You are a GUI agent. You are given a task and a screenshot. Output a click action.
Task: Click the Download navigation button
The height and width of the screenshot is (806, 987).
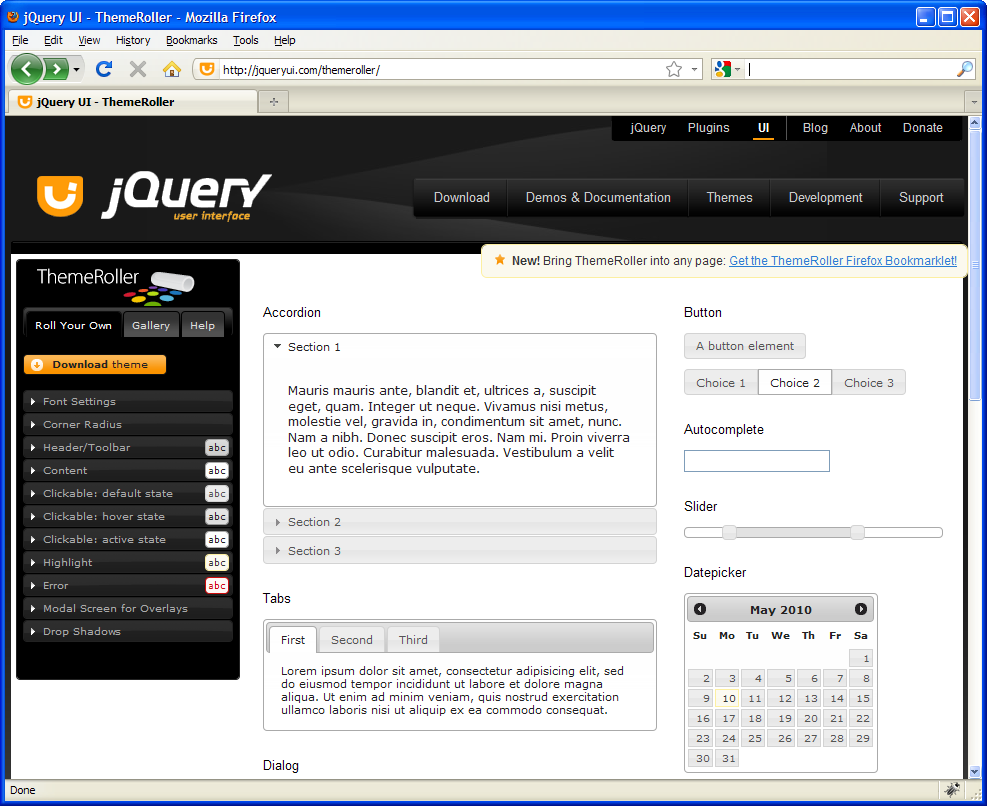(x=461, y=198)
